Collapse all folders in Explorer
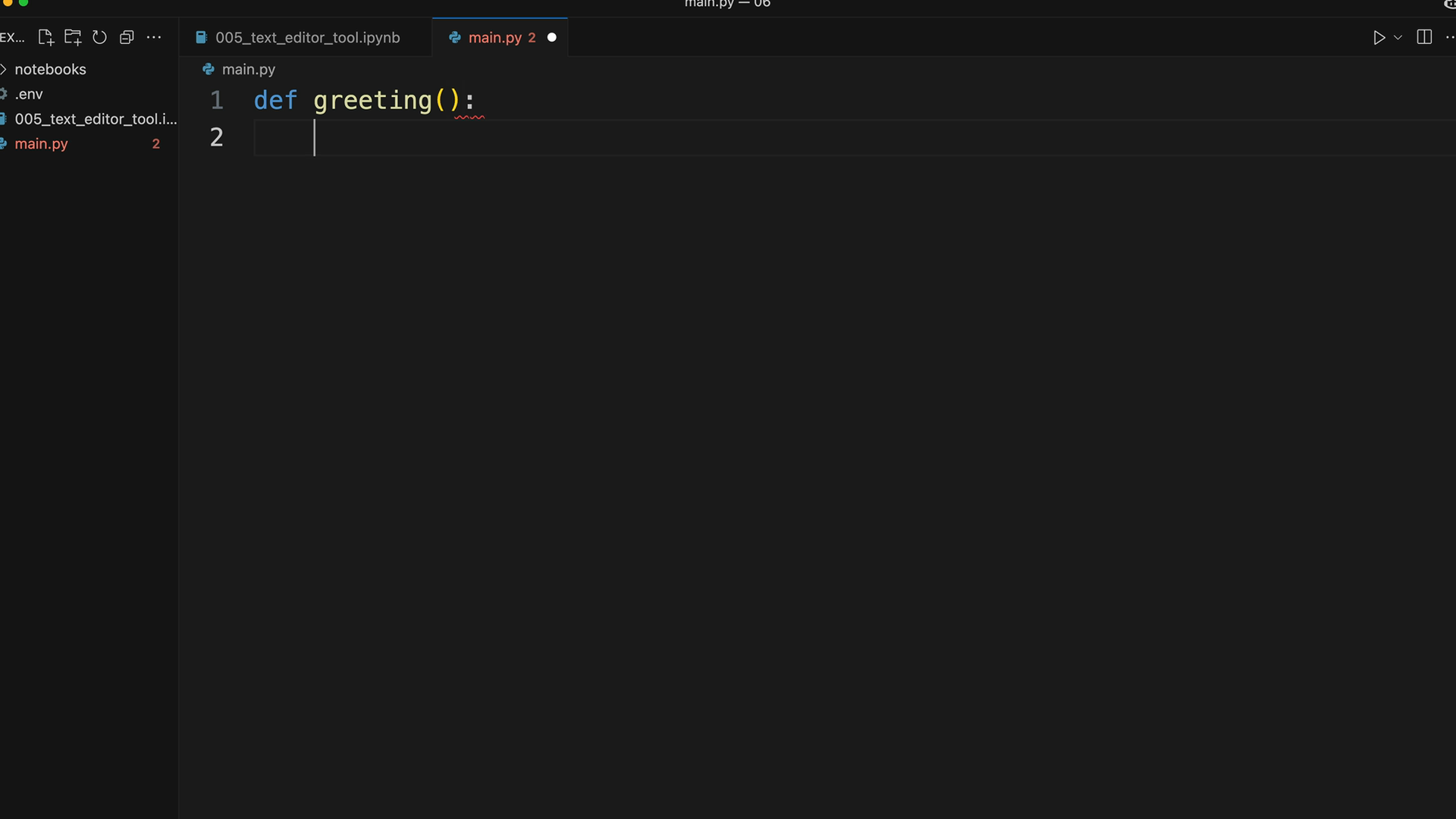Screen dimensions: 1456x819 click(x=127, y=37)
